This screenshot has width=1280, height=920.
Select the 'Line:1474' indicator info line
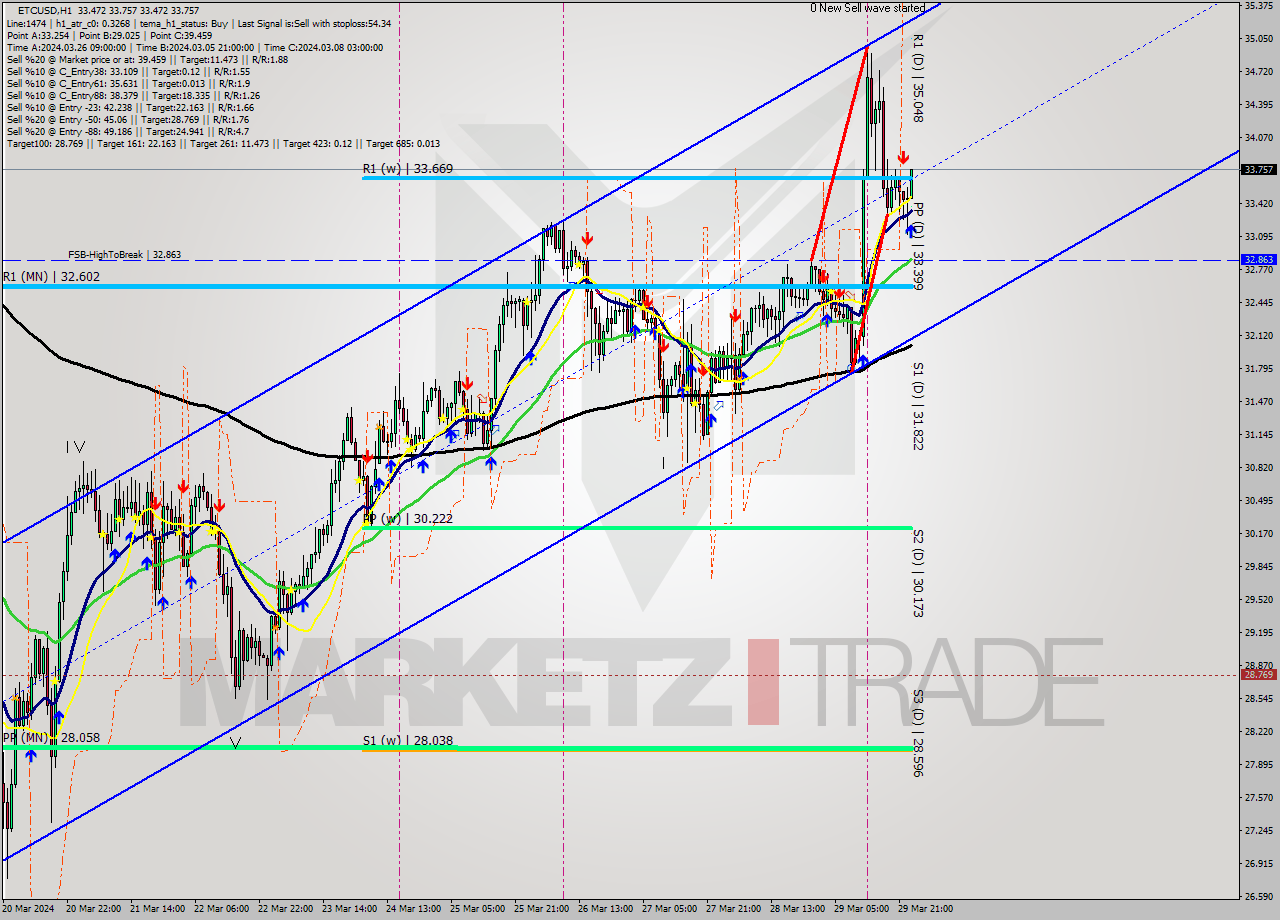198,23
